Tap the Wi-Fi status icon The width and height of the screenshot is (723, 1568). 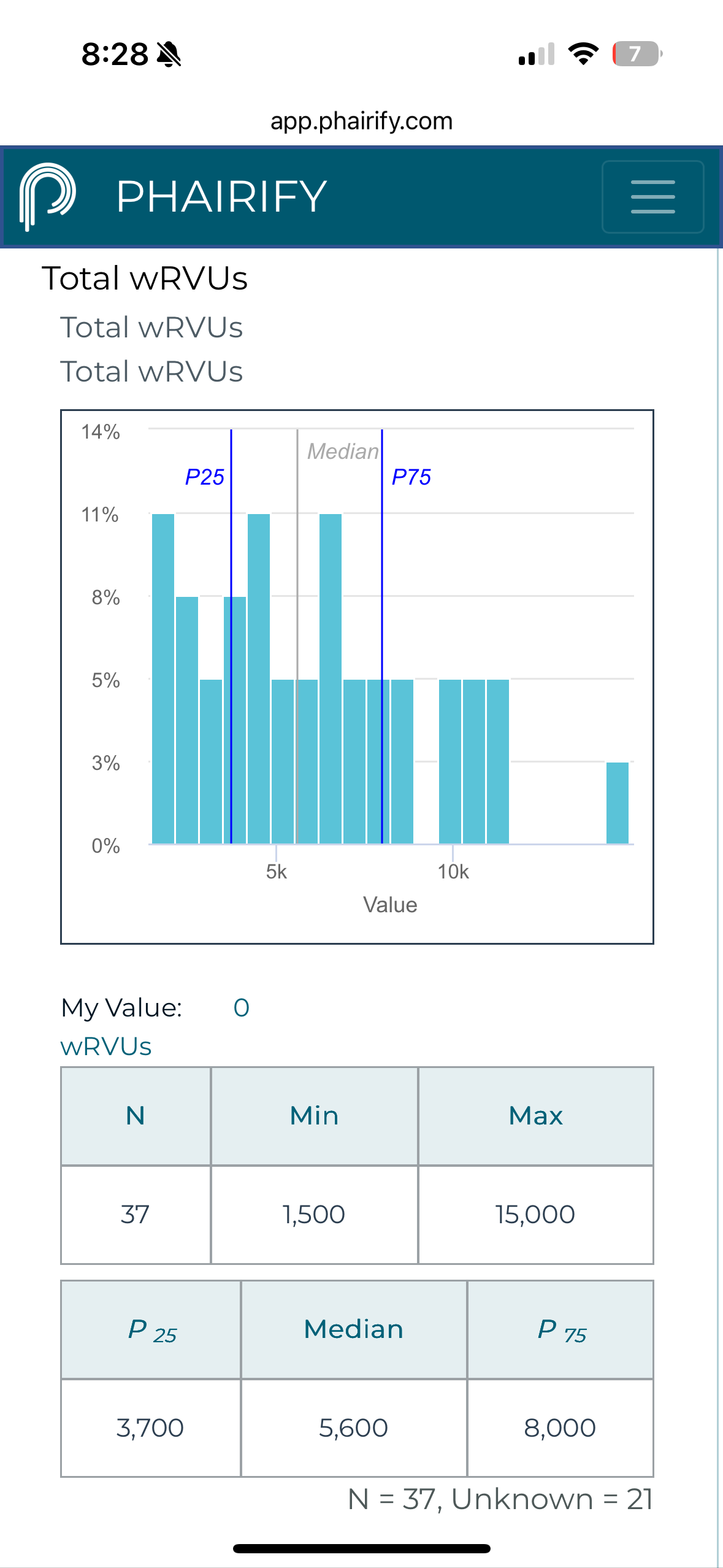(x=583, y=54)
